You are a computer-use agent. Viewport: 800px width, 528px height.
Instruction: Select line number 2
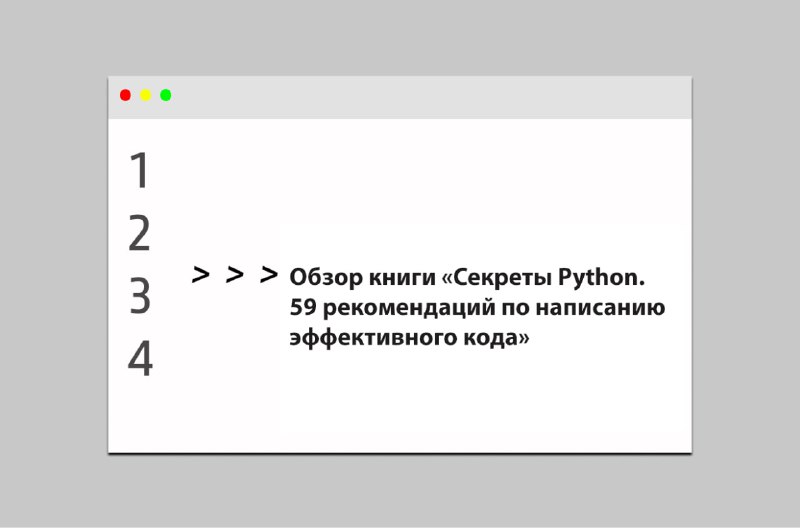[139, 233]
